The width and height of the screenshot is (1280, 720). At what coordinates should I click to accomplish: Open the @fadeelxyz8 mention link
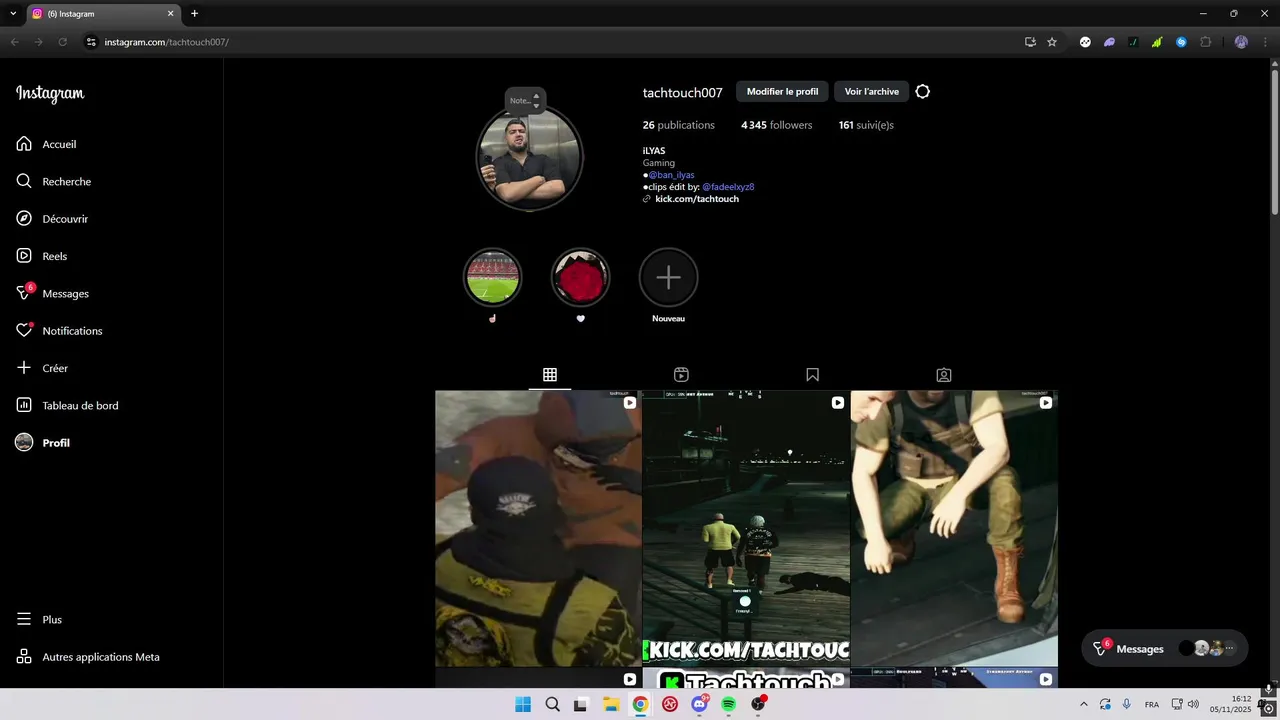pyautogui.click(x=728, y=187)
